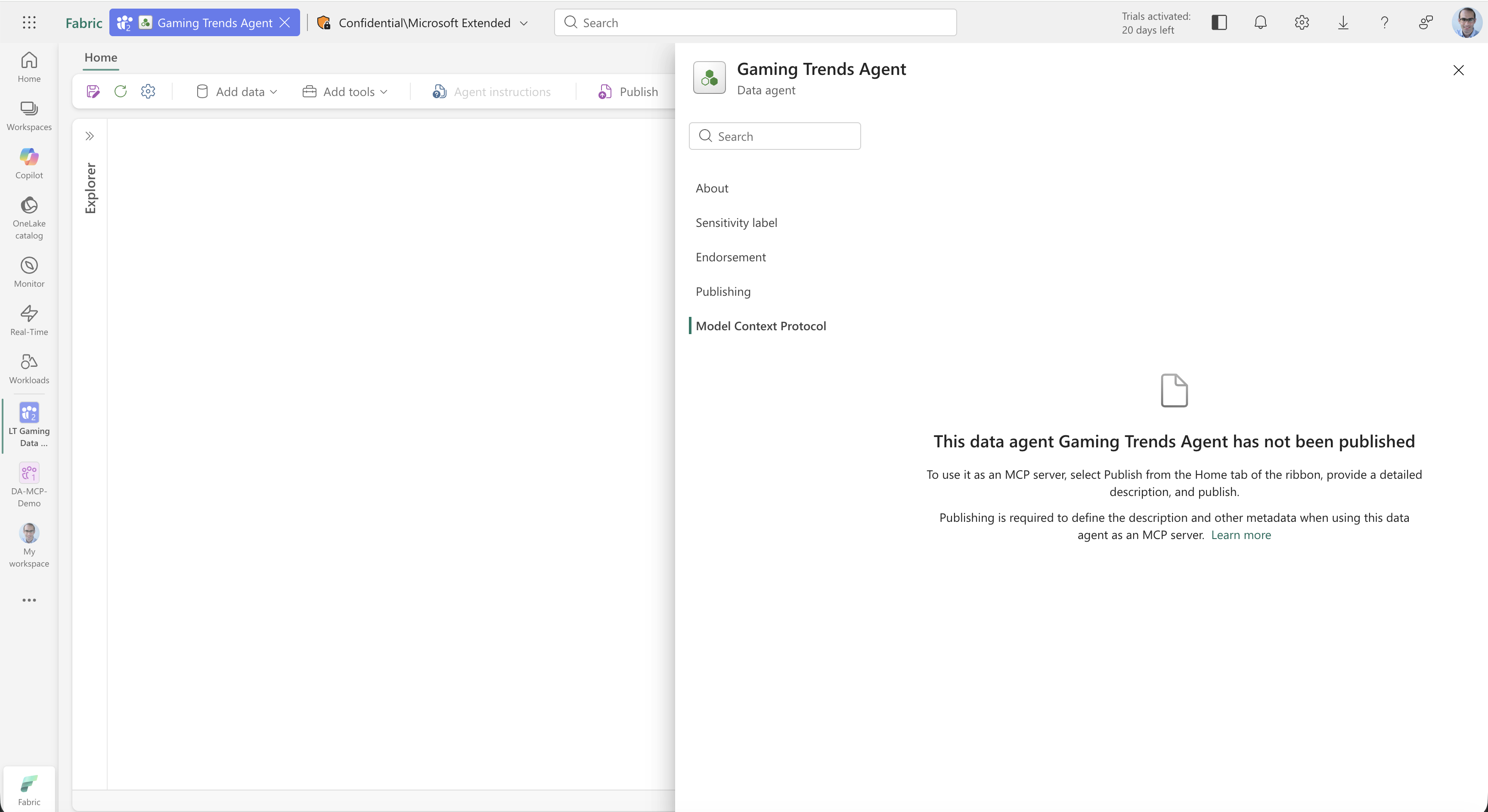Follow the Learn more link
This screenshot has width=1488, height=812.
1241,535
